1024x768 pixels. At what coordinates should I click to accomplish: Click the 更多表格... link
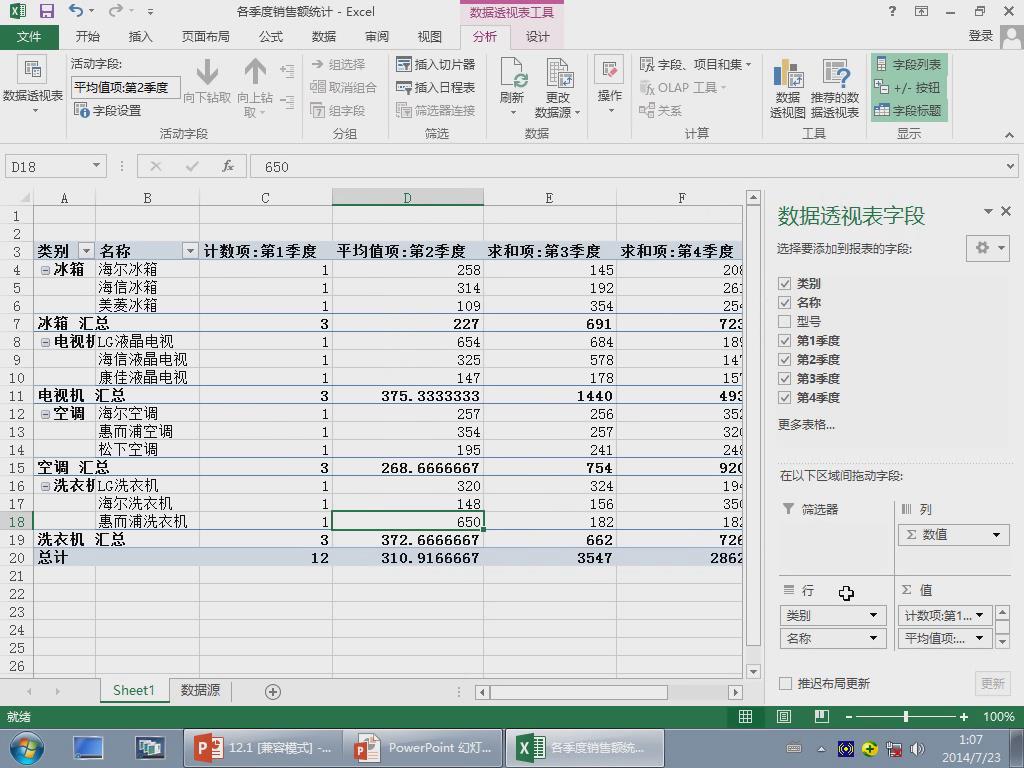click(x=806, y=424)
